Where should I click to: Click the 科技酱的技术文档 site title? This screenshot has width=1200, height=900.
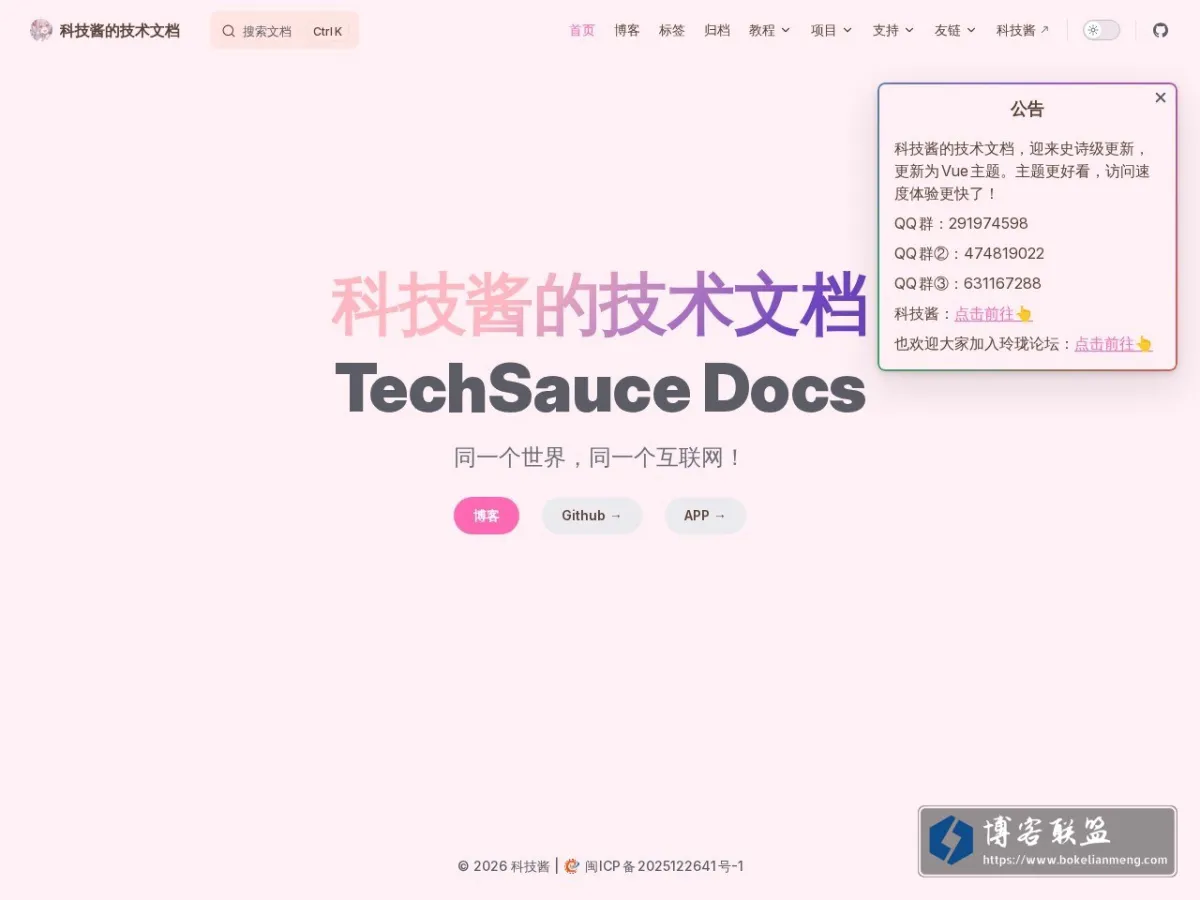point(119,30)
